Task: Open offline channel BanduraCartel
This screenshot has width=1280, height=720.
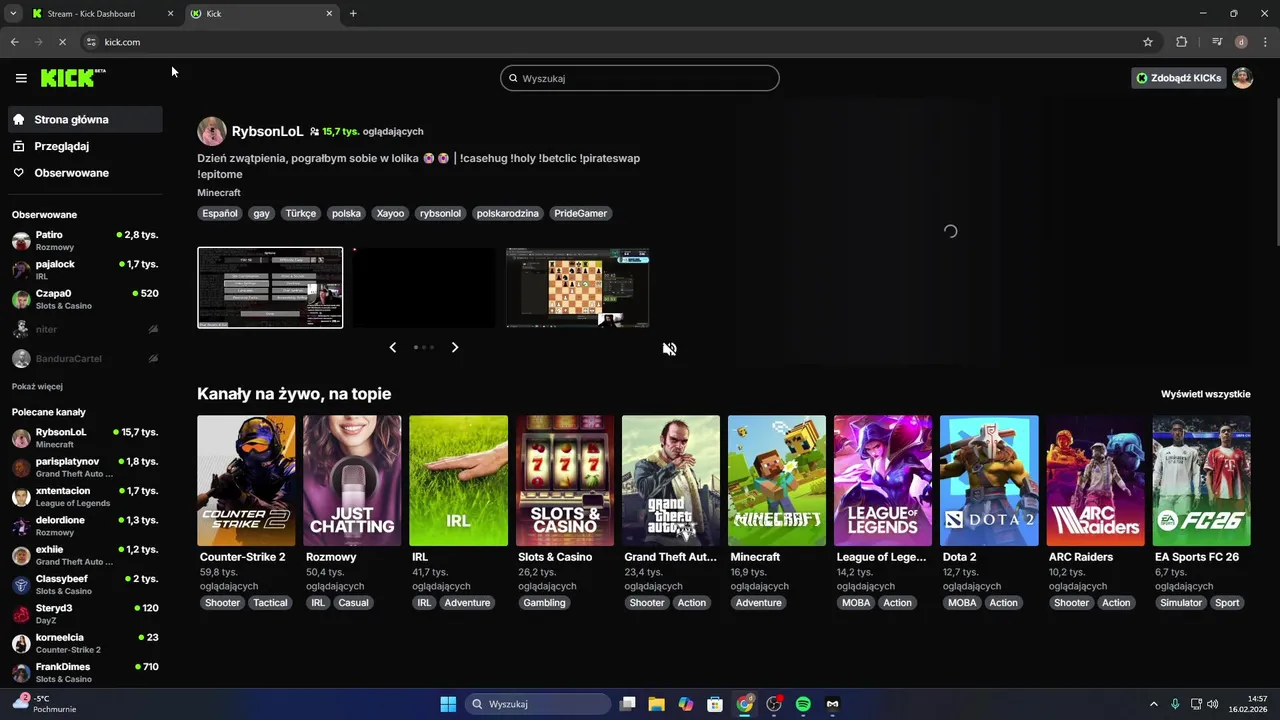Action: 85,358
